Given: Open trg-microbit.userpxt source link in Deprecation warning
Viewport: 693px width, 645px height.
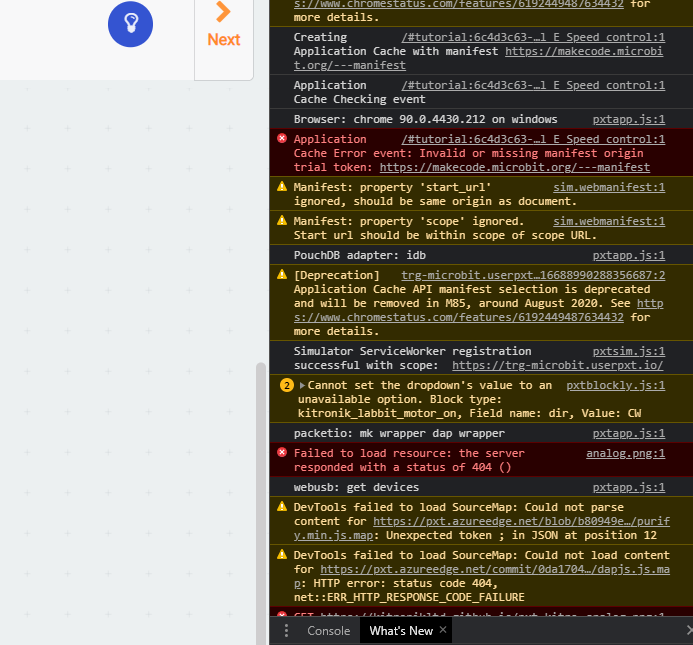Looking at the screenshot, I should [x=533, y=275].
